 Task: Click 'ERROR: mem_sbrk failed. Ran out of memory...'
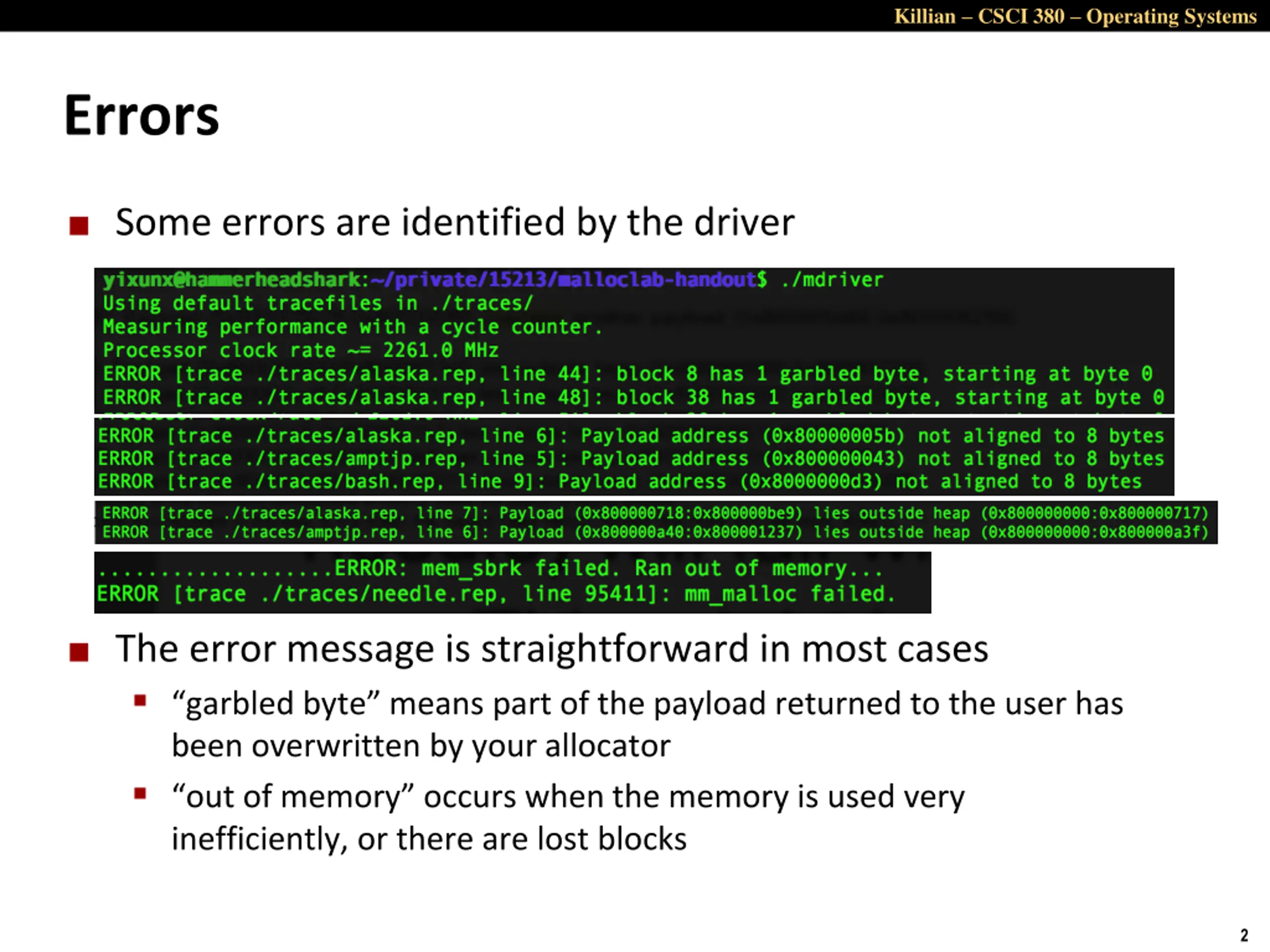(609, 568)
